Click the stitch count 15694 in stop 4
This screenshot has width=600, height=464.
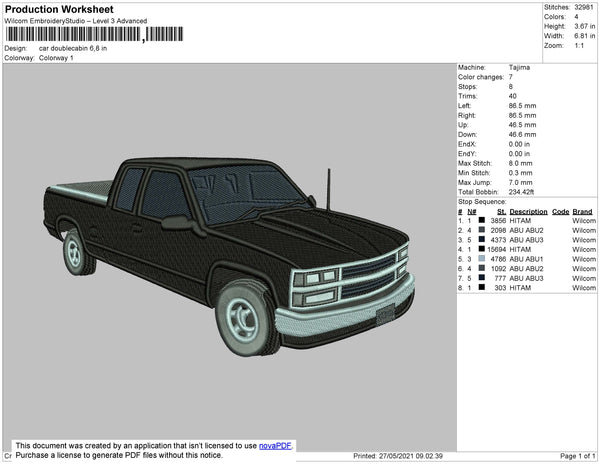click(x=497, y=249)
